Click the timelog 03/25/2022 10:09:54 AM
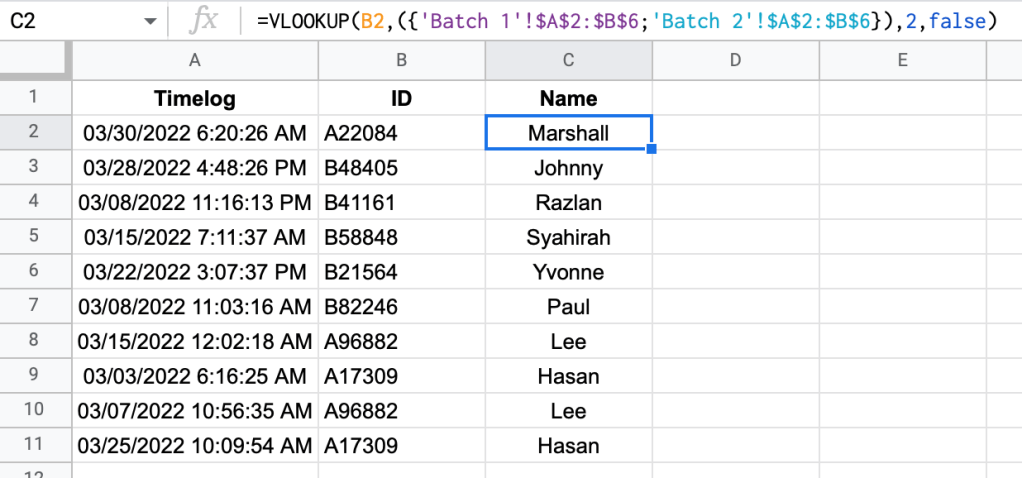This screenshot has height=478, width=1022. tap(195, 446)
